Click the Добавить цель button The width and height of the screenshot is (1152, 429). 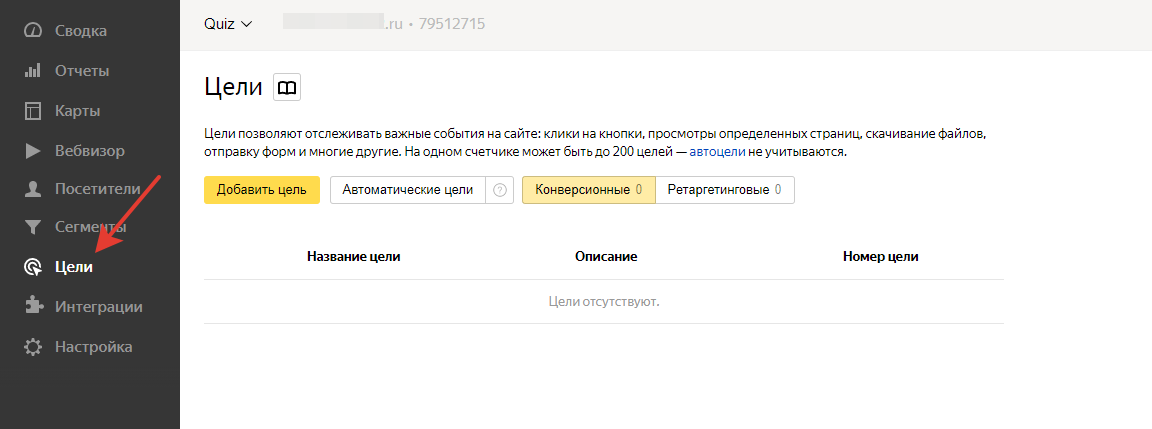tap(262, 190)
